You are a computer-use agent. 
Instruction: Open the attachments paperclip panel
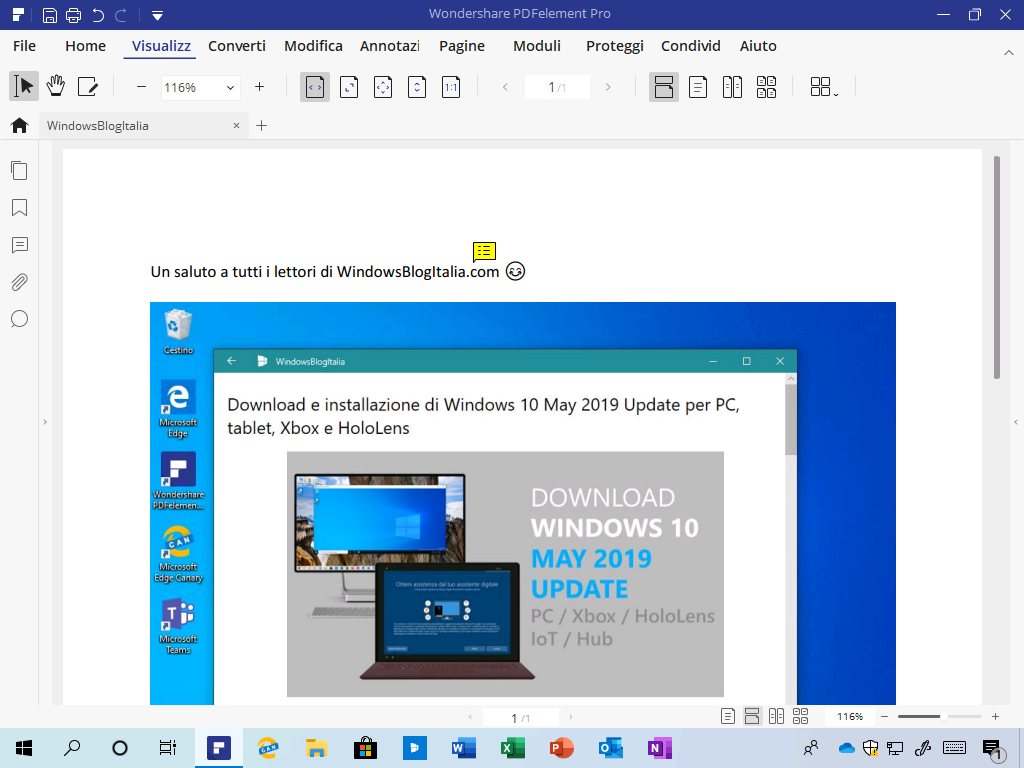(20, 282)
